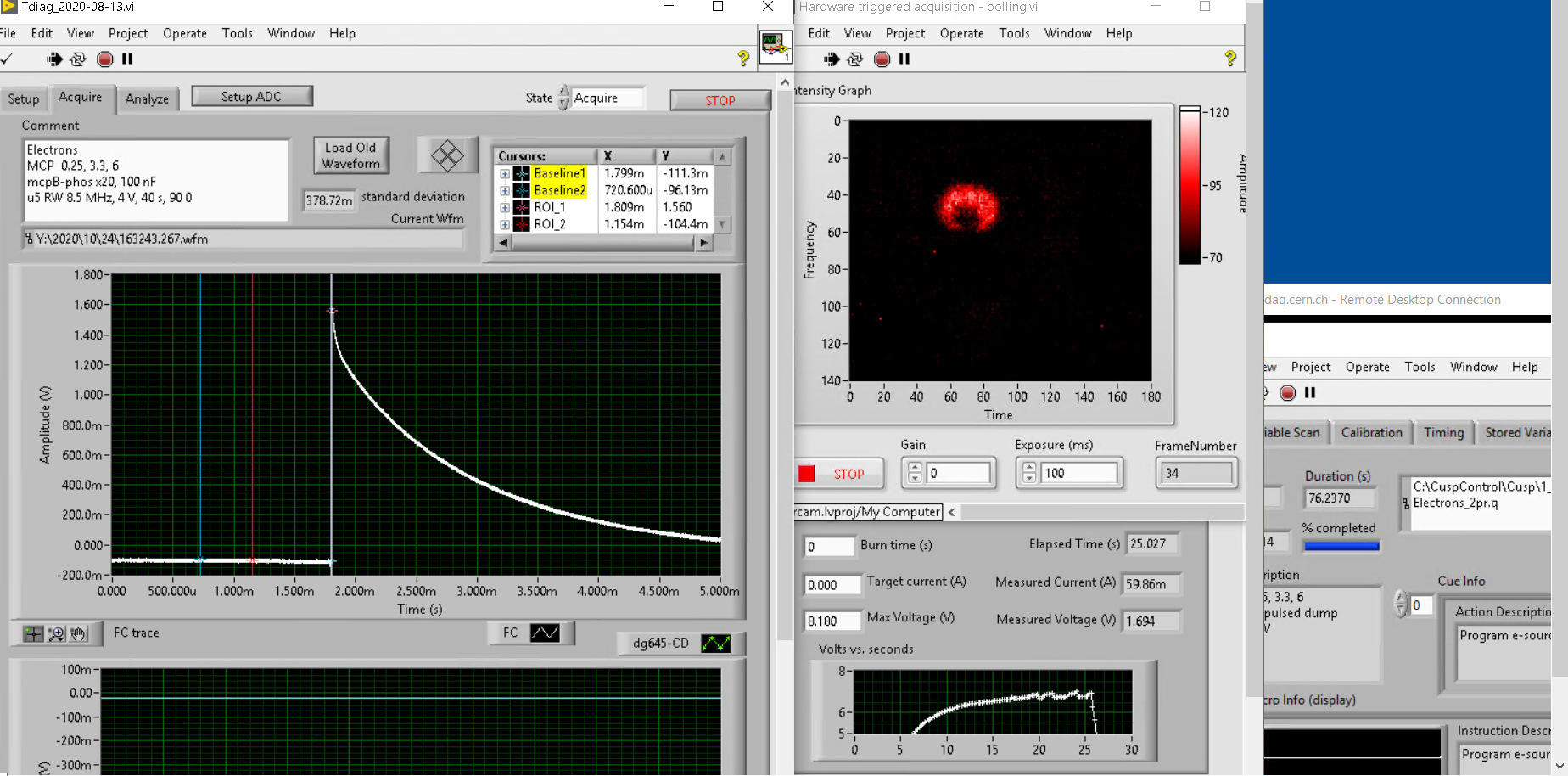
Task: Select the graph pan hand tool
Action: (78, 633)
